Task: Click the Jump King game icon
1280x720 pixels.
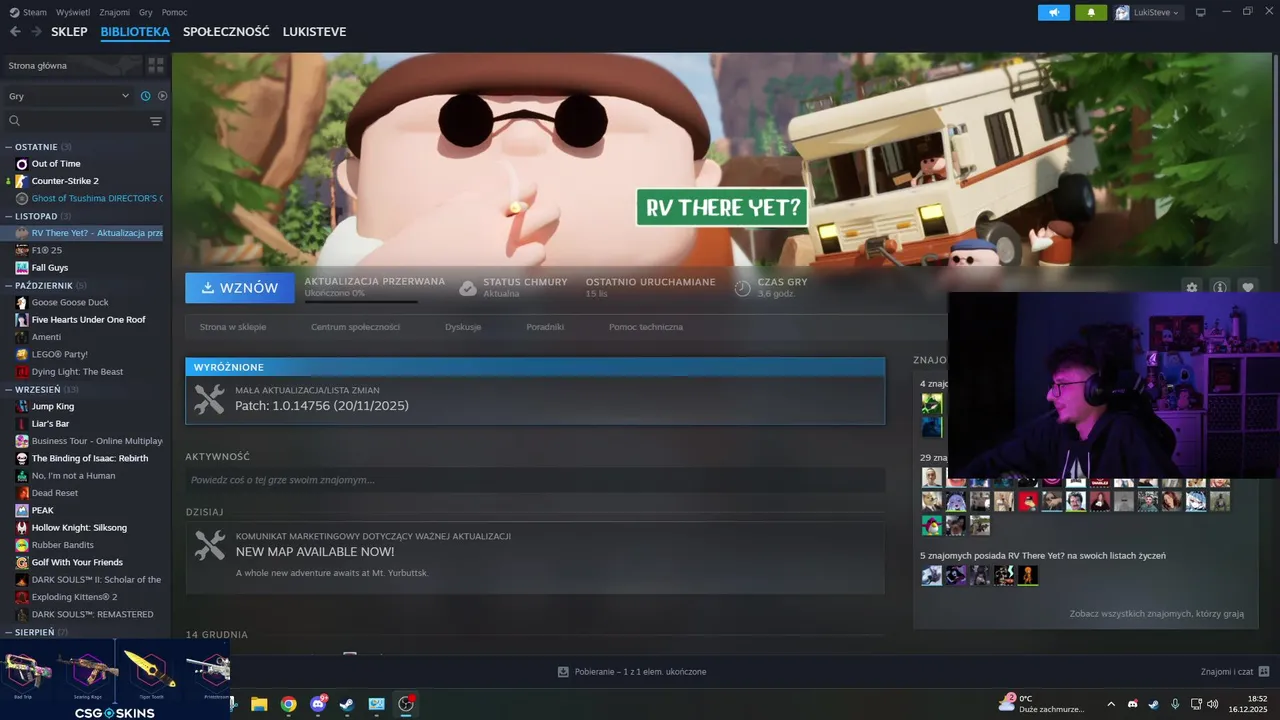Action: (22, 406)
